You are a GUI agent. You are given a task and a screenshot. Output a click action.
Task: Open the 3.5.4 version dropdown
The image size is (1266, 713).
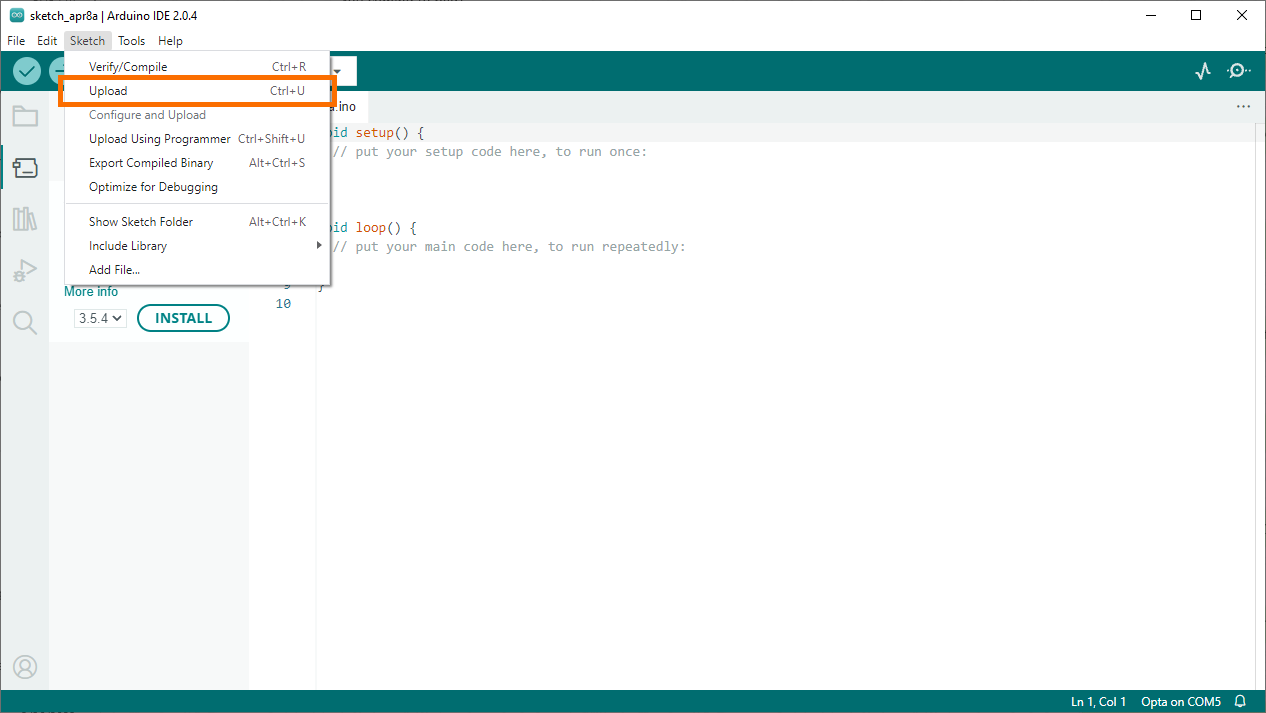coord(99,317)
